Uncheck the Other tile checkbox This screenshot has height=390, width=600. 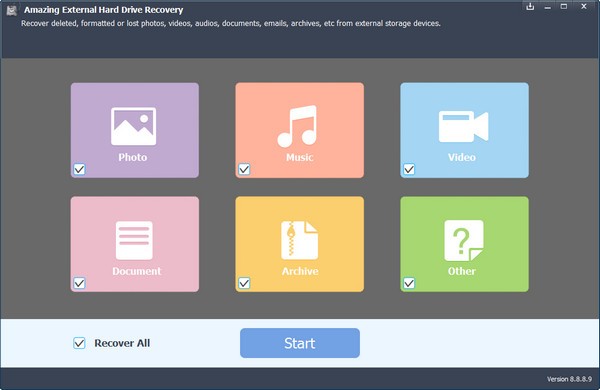click(409, 283)
